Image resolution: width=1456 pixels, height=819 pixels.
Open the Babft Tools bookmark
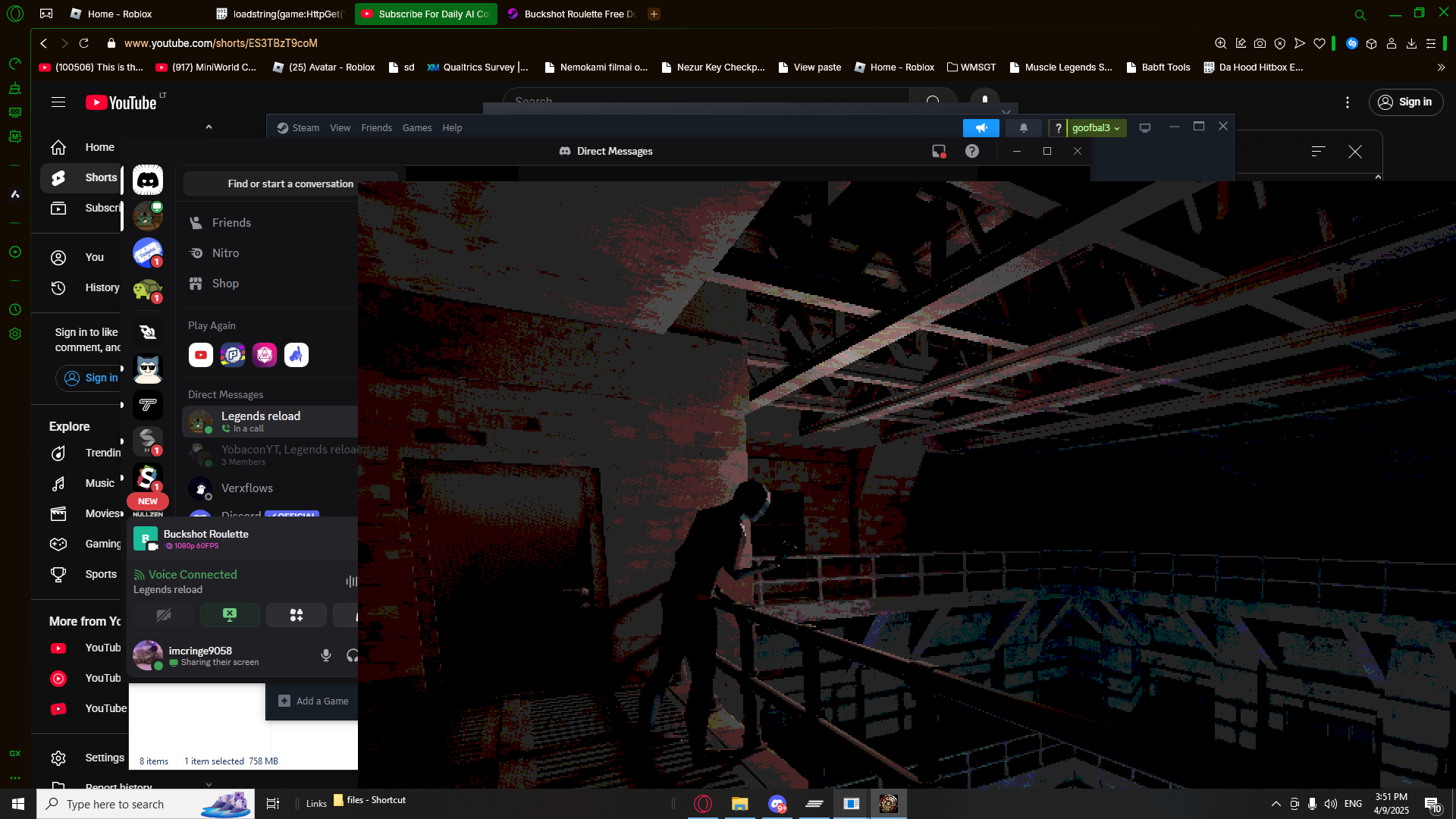(1158, 67)
